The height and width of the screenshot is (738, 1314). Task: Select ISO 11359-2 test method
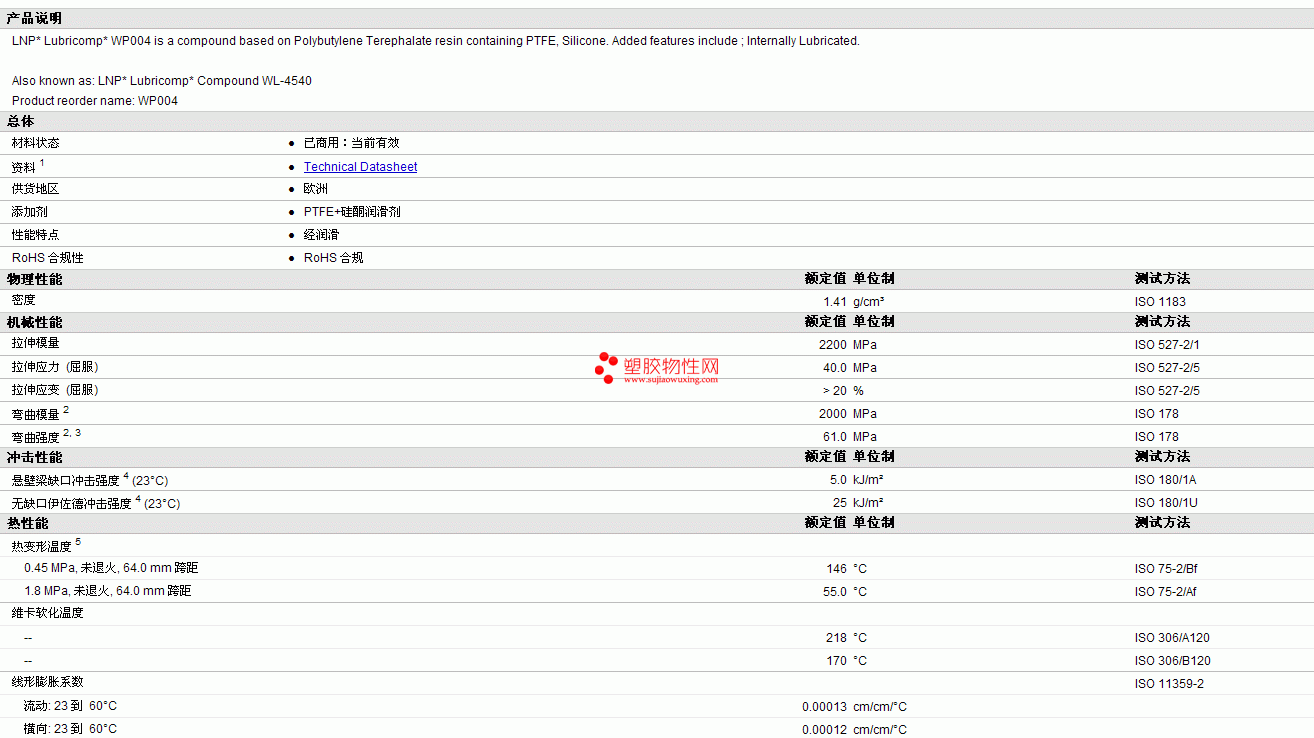(x=1169, y=684)
